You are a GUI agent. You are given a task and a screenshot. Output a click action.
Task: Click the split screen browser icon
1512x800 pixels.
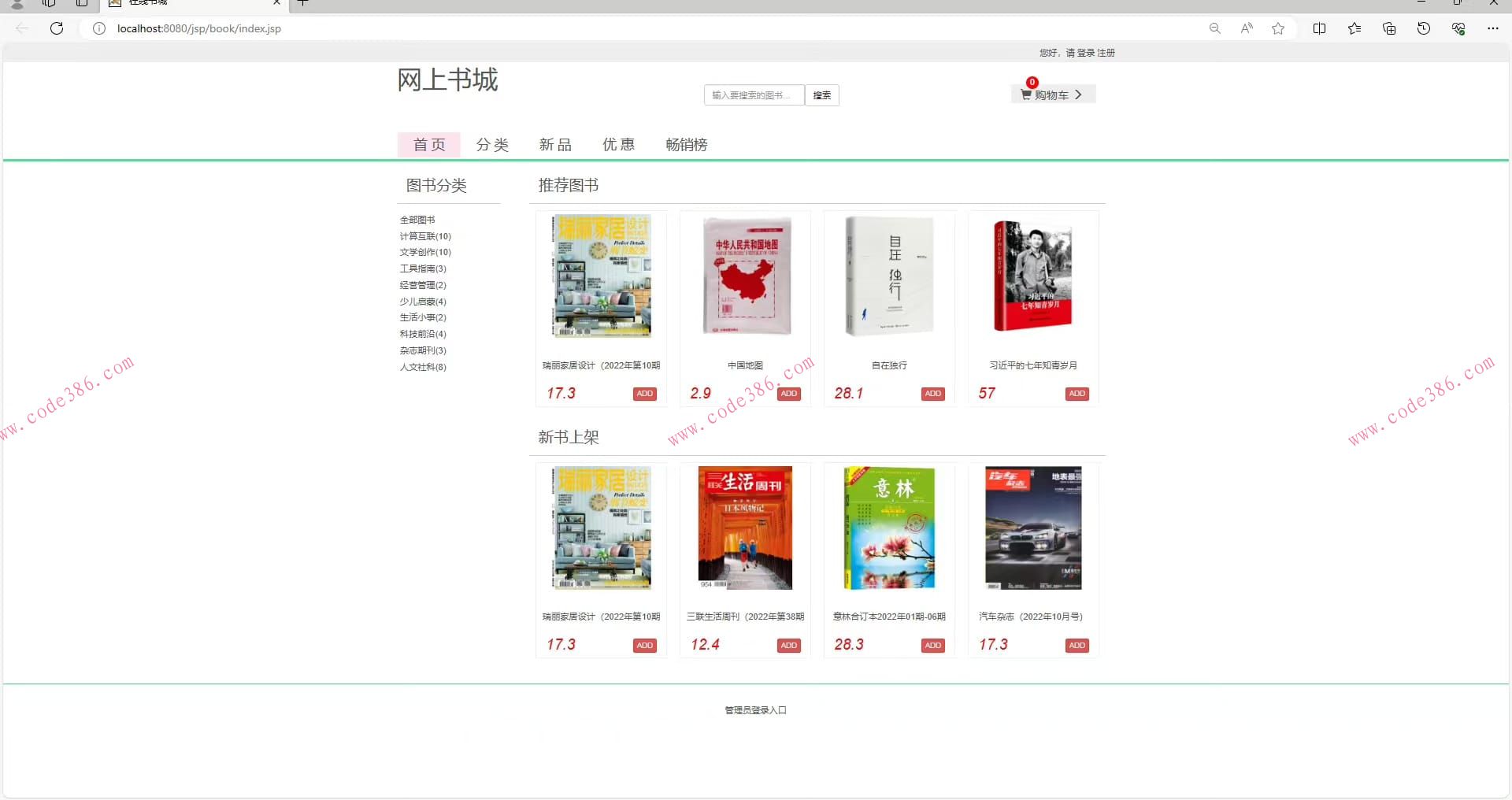click(x=1319, y=28)
